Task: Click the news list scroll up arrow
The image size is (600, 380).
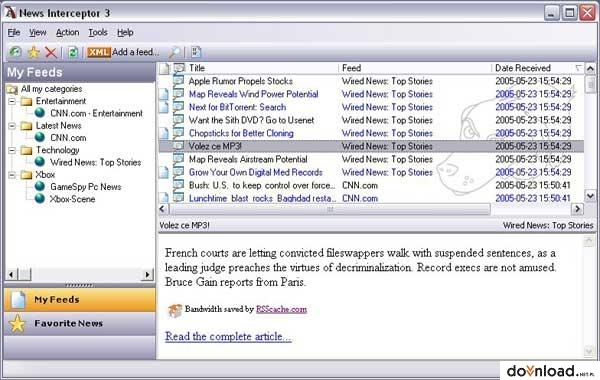Action: [590, 68]
